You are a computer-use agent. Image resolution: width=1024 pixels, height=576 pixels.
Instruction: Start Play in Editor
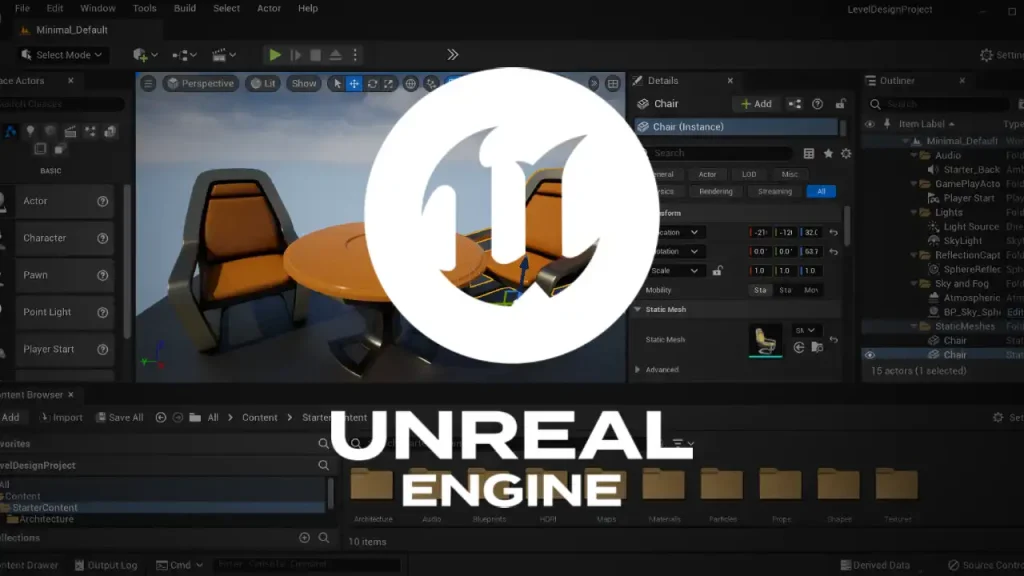coord(275,55)
